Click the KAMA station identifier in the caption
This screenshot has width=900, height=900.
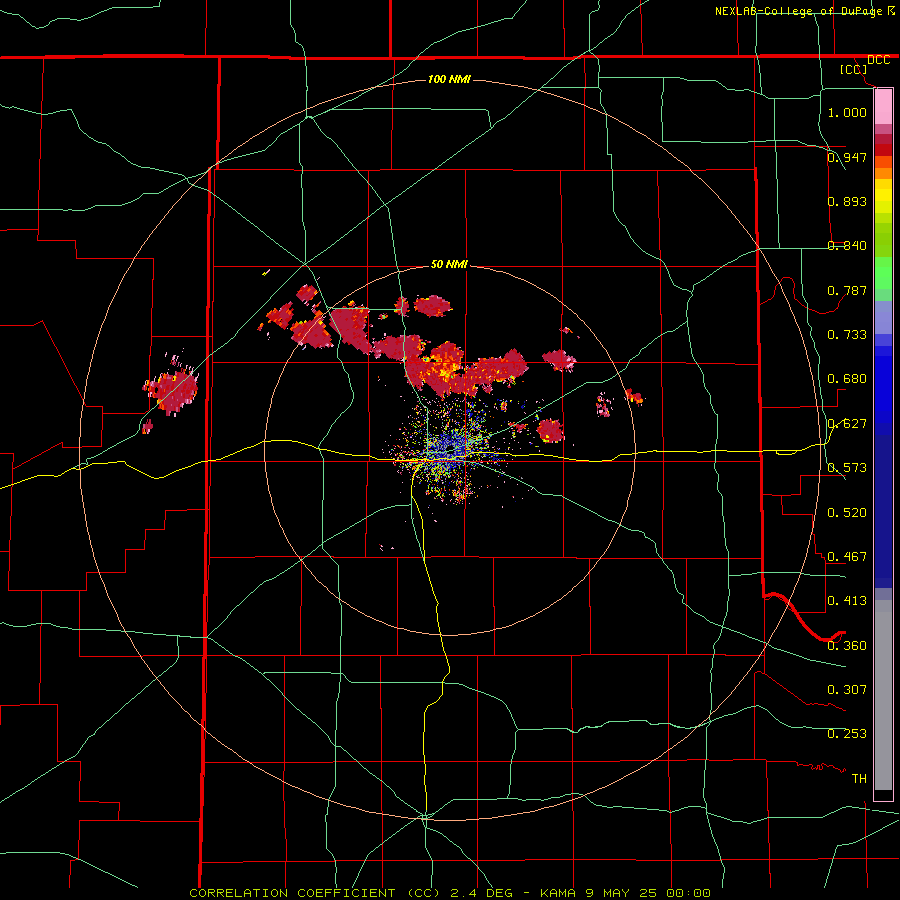coord(556,893)
